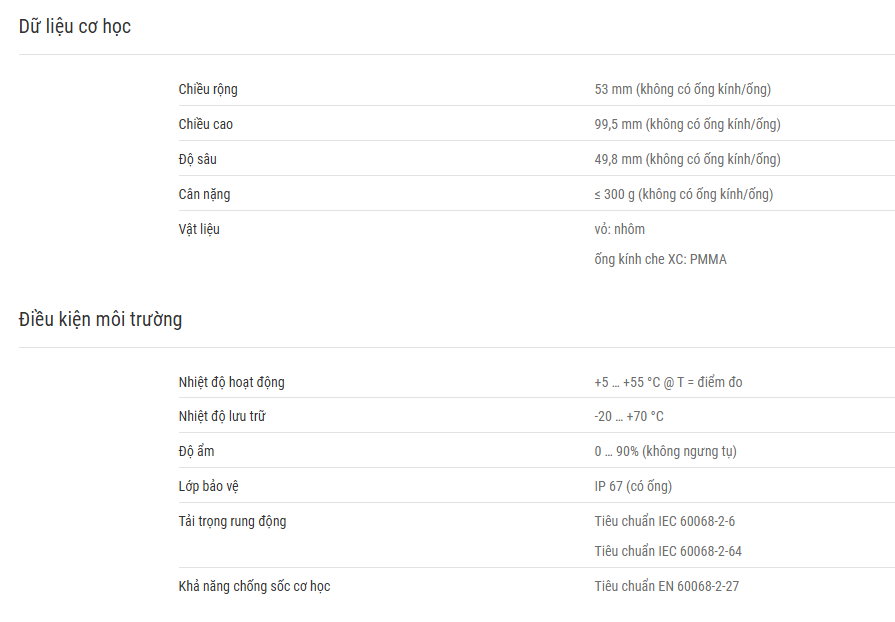Select the "Chiều rộng" row label
The height and width of the screenshot is (622, 895).
pyautogui.click(x=208, y=89)
